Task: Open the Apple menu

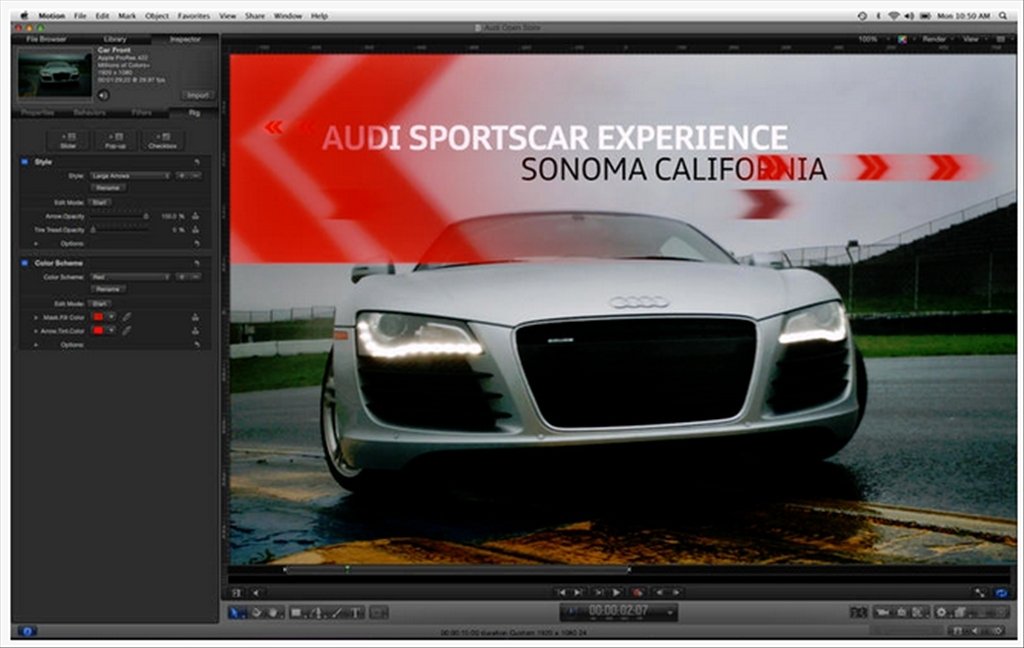Action: 24,16
